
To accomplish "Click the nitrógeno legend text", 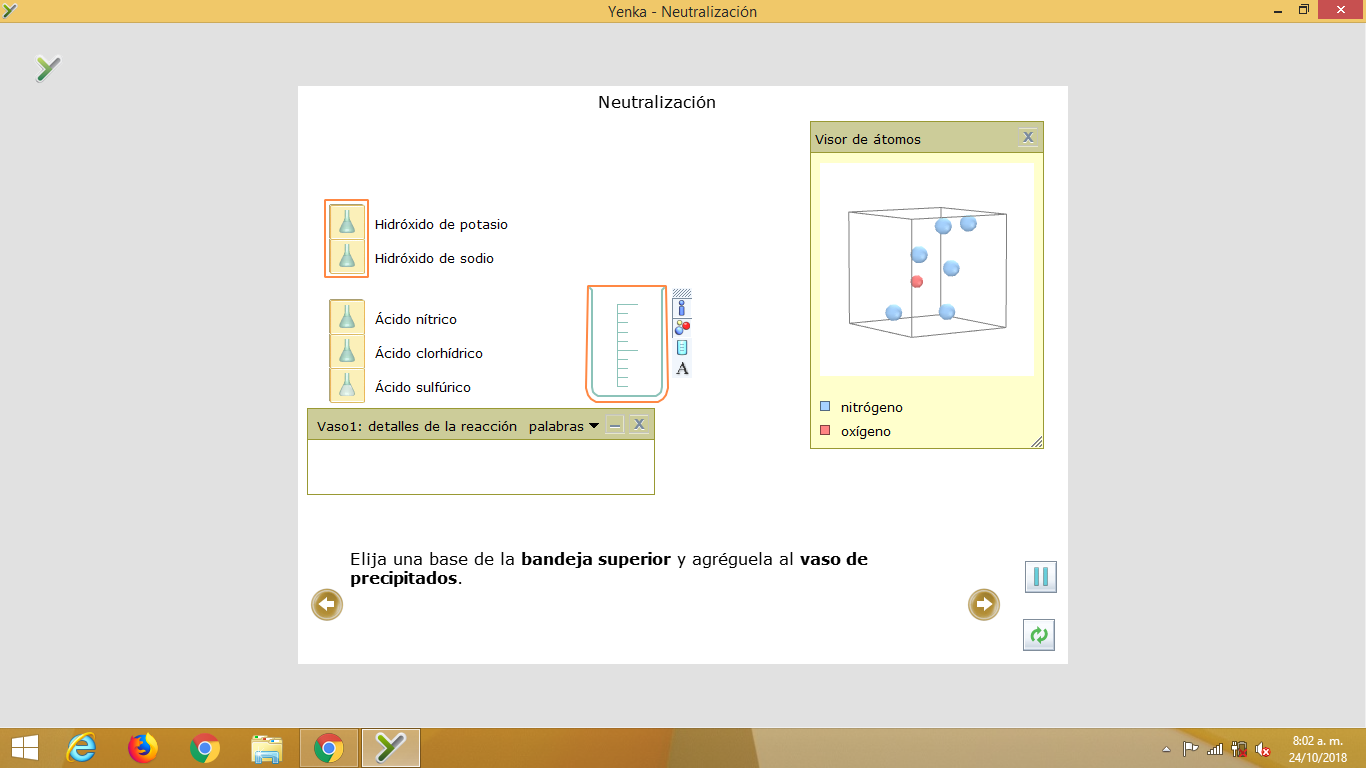I will tap(872, 408).
